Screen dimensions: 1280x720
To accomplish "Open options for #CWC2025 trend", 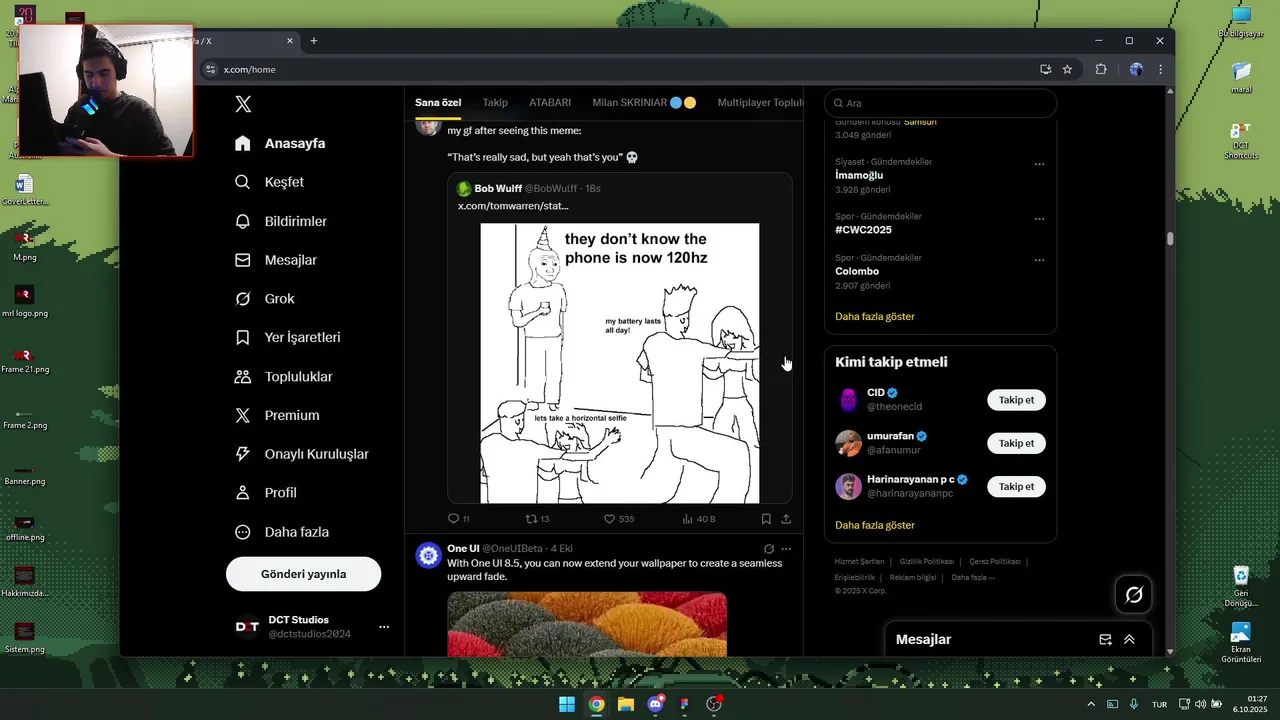I will [x=1039, y=219].
